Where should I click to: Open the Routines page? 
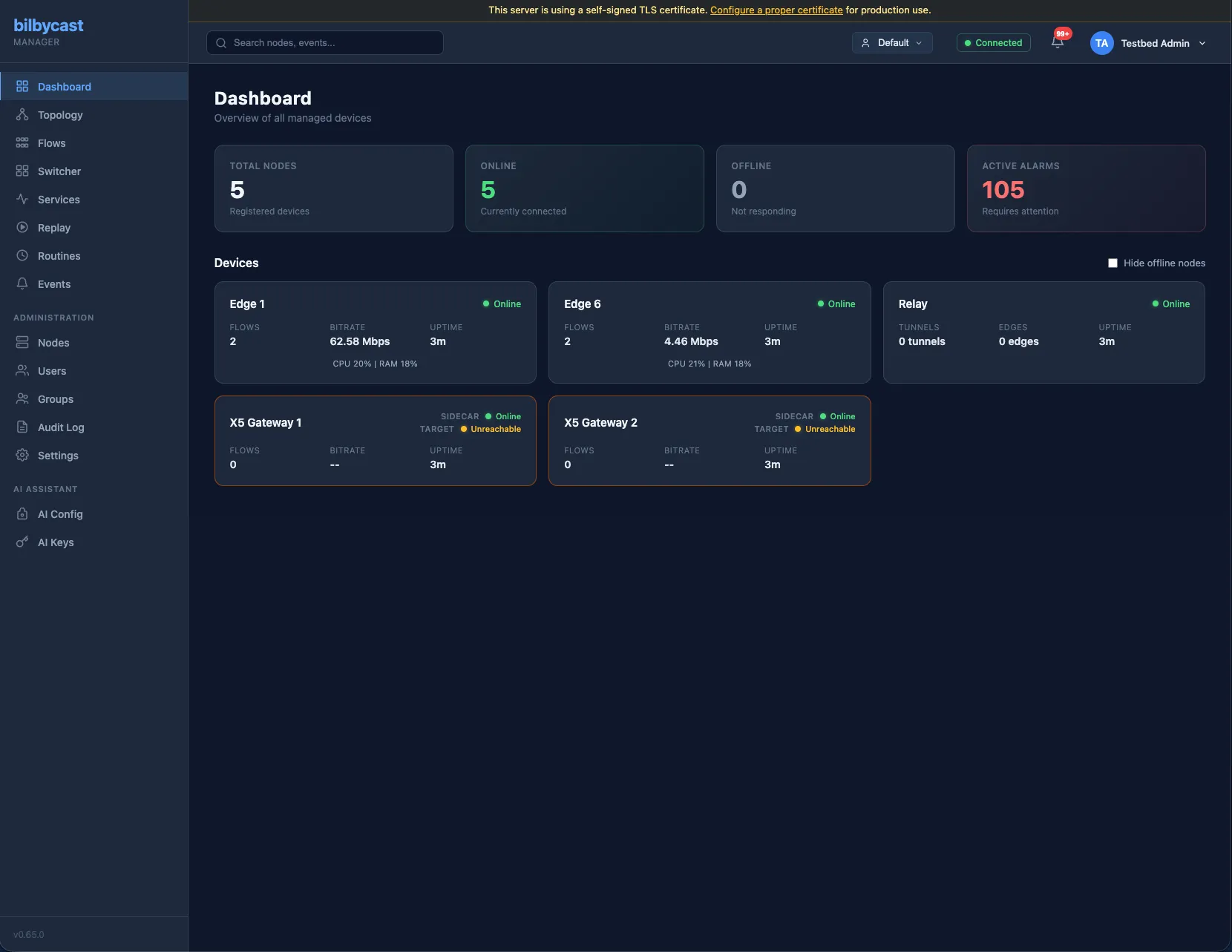pyautogui.click(x=94, y=255)
